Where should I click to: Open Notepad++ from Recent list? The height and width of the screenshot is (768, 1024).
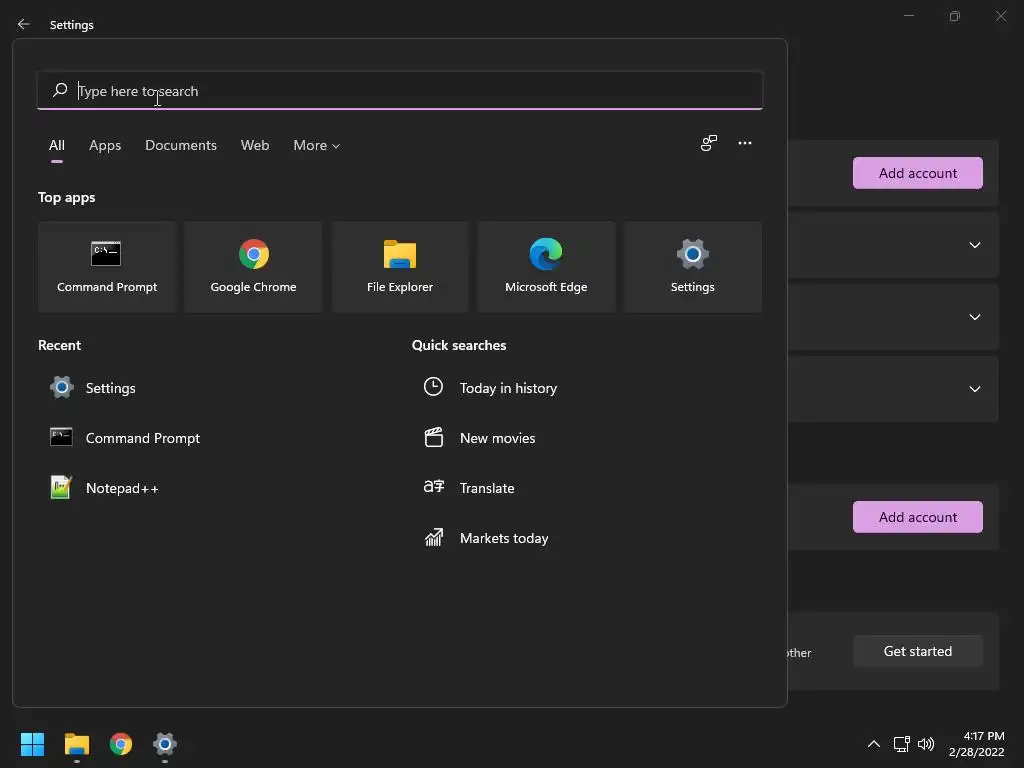(104, 488)
